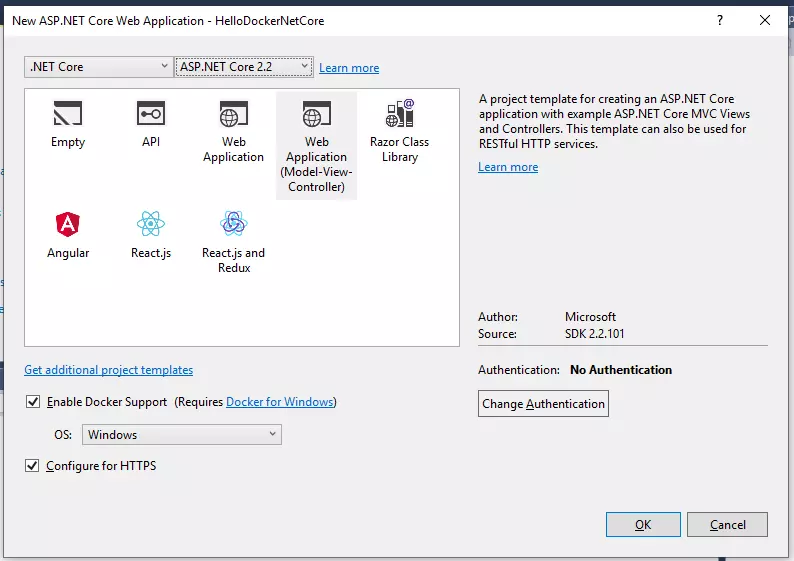Choose the React.js and Redux template icon
The width and height of the screenshot is (794, 561).
pyautogui.click(x=233, y=223)
